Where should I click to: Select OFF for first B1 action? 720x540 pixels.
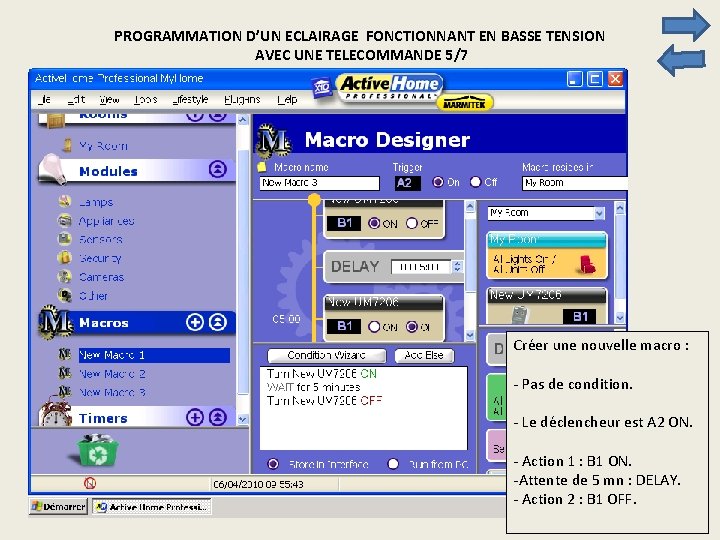point(411,223)
